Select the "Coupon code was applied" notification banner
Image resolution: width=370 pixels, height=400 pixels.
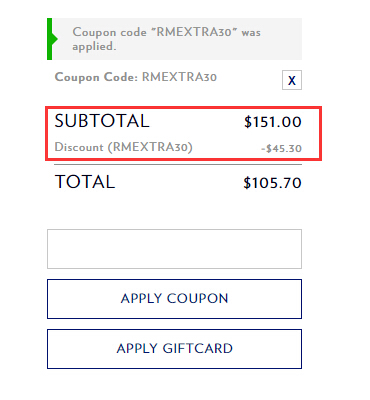click(174, 39)
